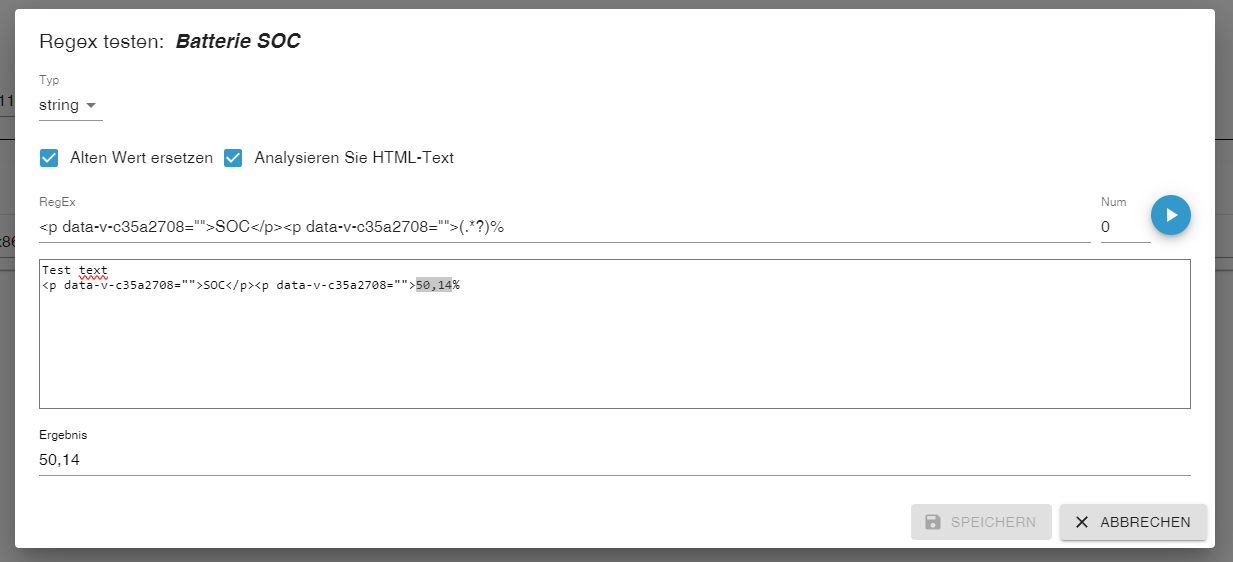Image resolution: width=1233 pixels, height=562 pixels.
Task: Click the floppy disk icon in Speichern
Action: click(933, 522)
